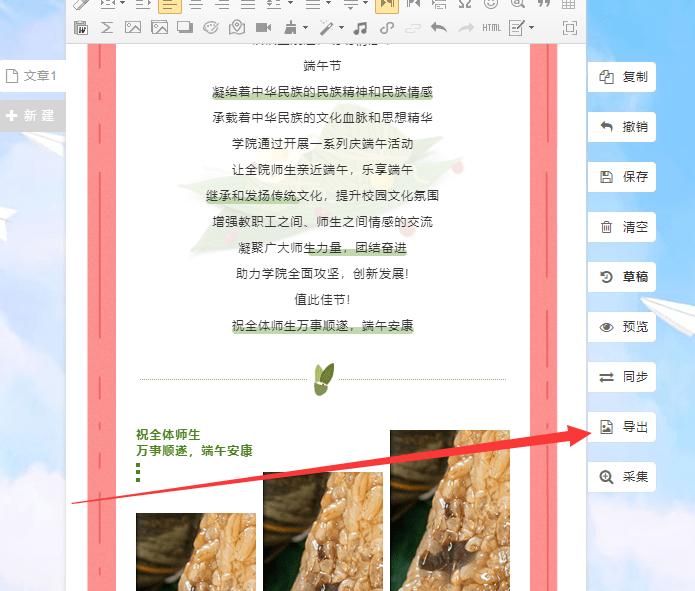The height and width of the screenshot is (591, 695).
Task: Click the 导出 export button
Action: pyautogui.click(x=621, y=427)
